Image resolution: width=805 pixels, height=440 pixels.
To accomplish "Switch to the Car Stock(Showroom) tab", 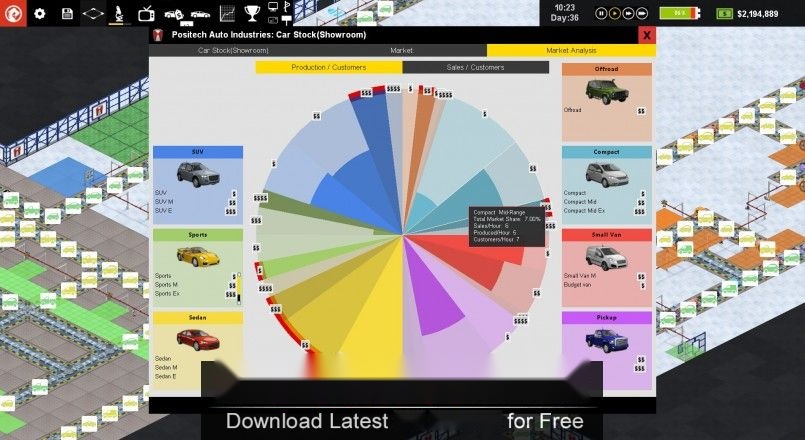I will point(233,50).
